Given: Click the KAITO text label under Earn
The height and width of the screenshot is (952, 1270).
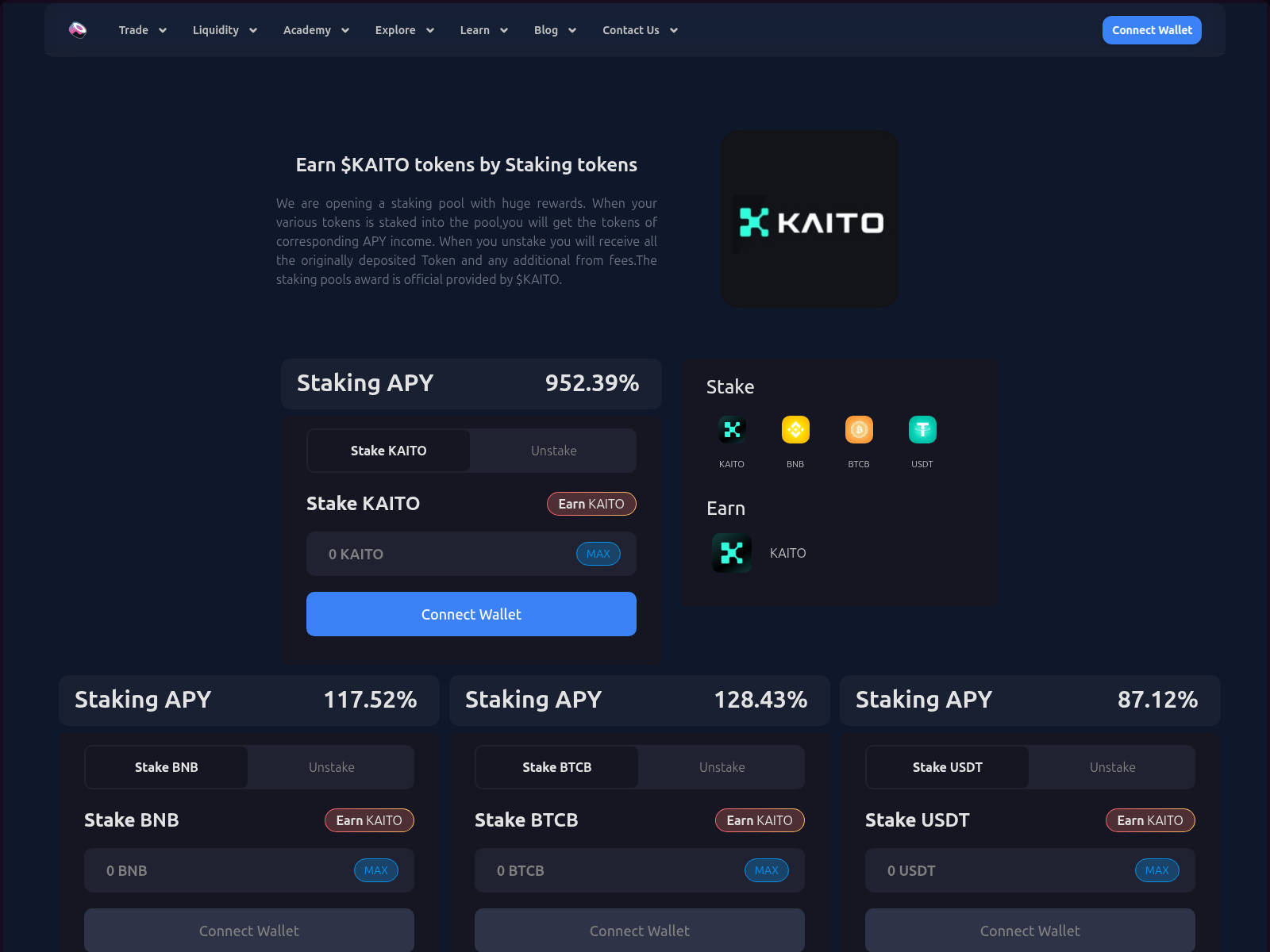Looking at the screenshot, I should pos(788,553).
